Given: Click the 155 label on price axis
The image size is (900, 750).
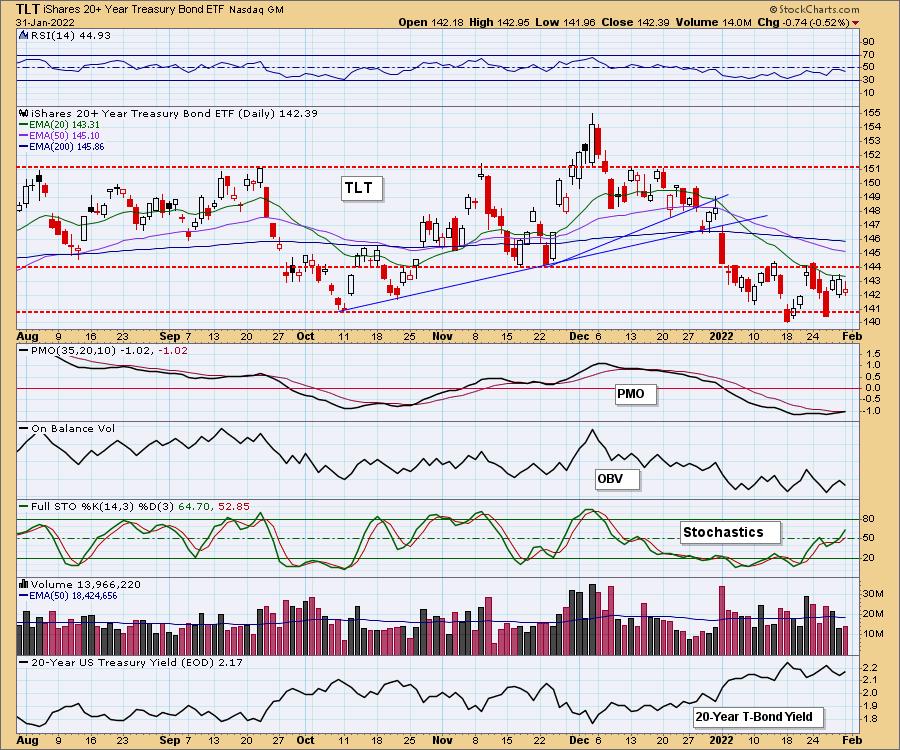Looking at the screenshot, I should pyautogui.click(x=872, y=112).
